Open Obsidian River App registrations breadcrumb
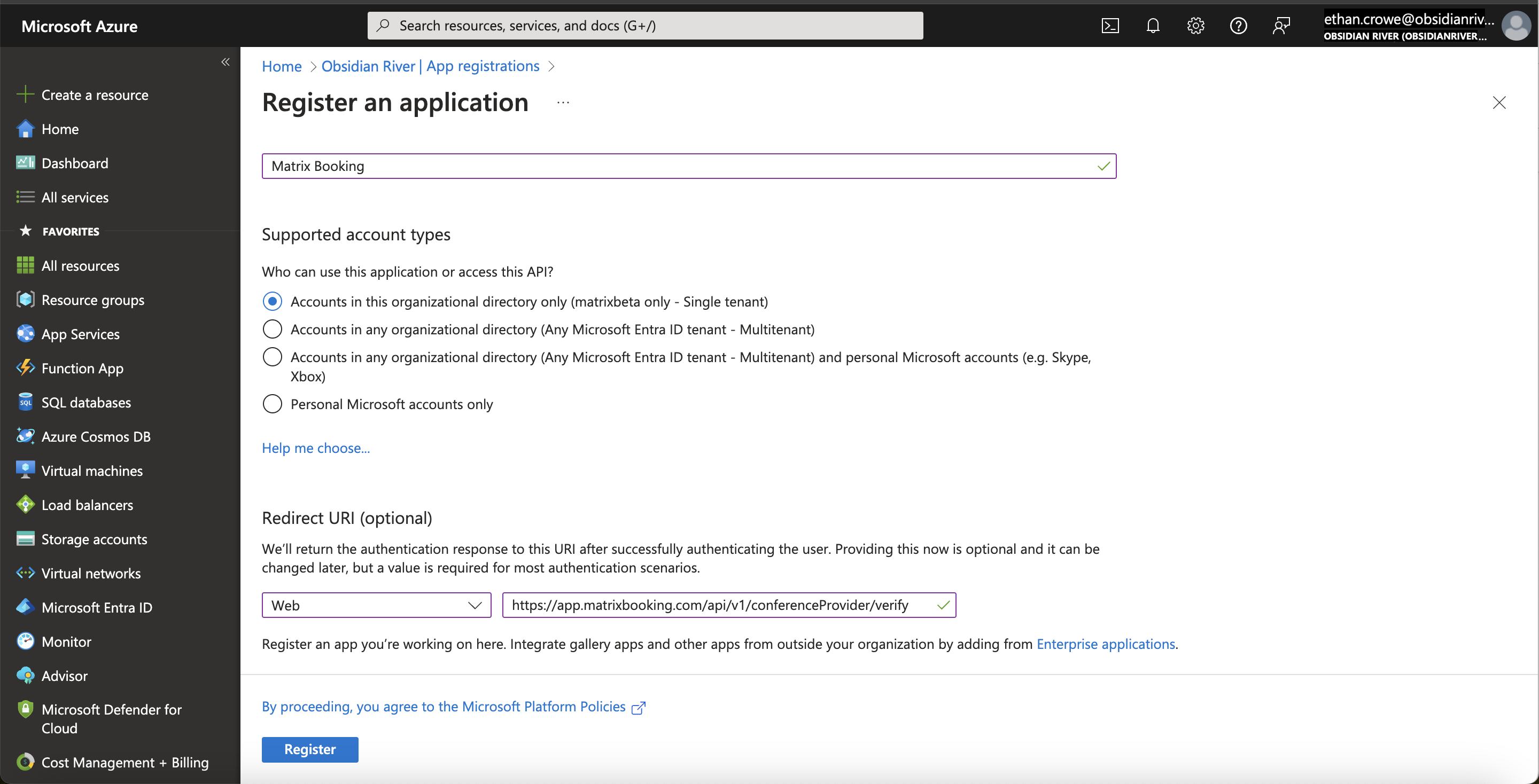 tap(430, 66)
